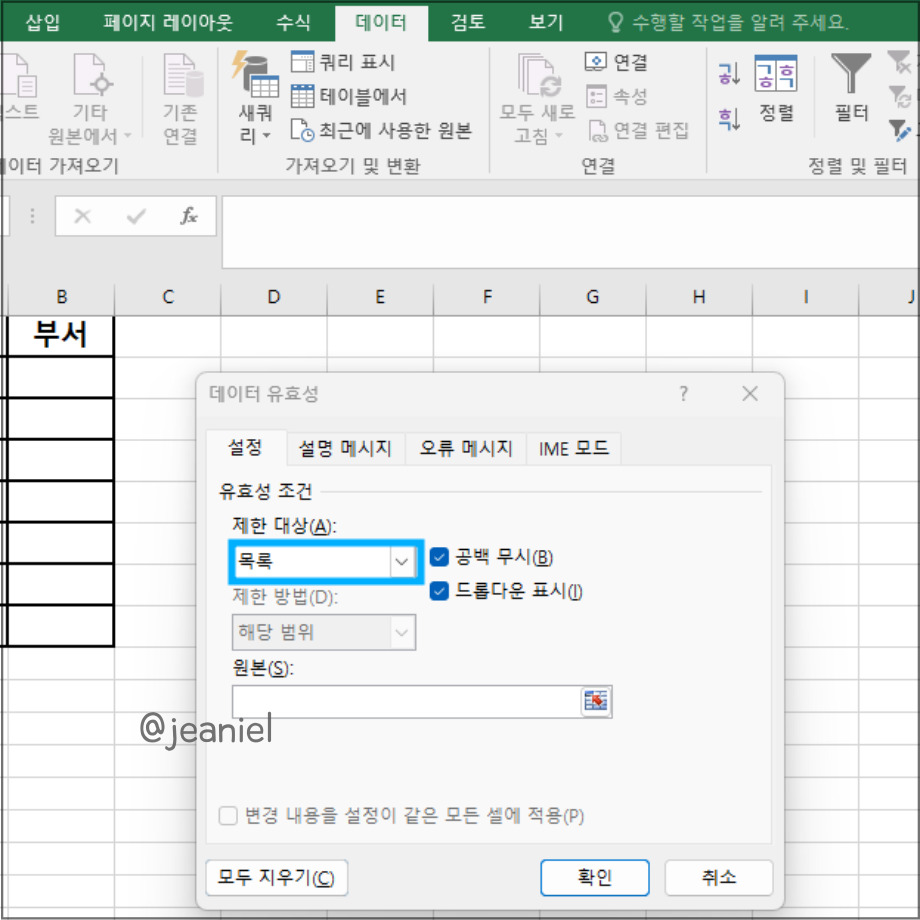The height and width of the screenshot is (920, 920).
Task: Disable 드롭다운 표시 checkbox
Action: click(x=439, y=592)
